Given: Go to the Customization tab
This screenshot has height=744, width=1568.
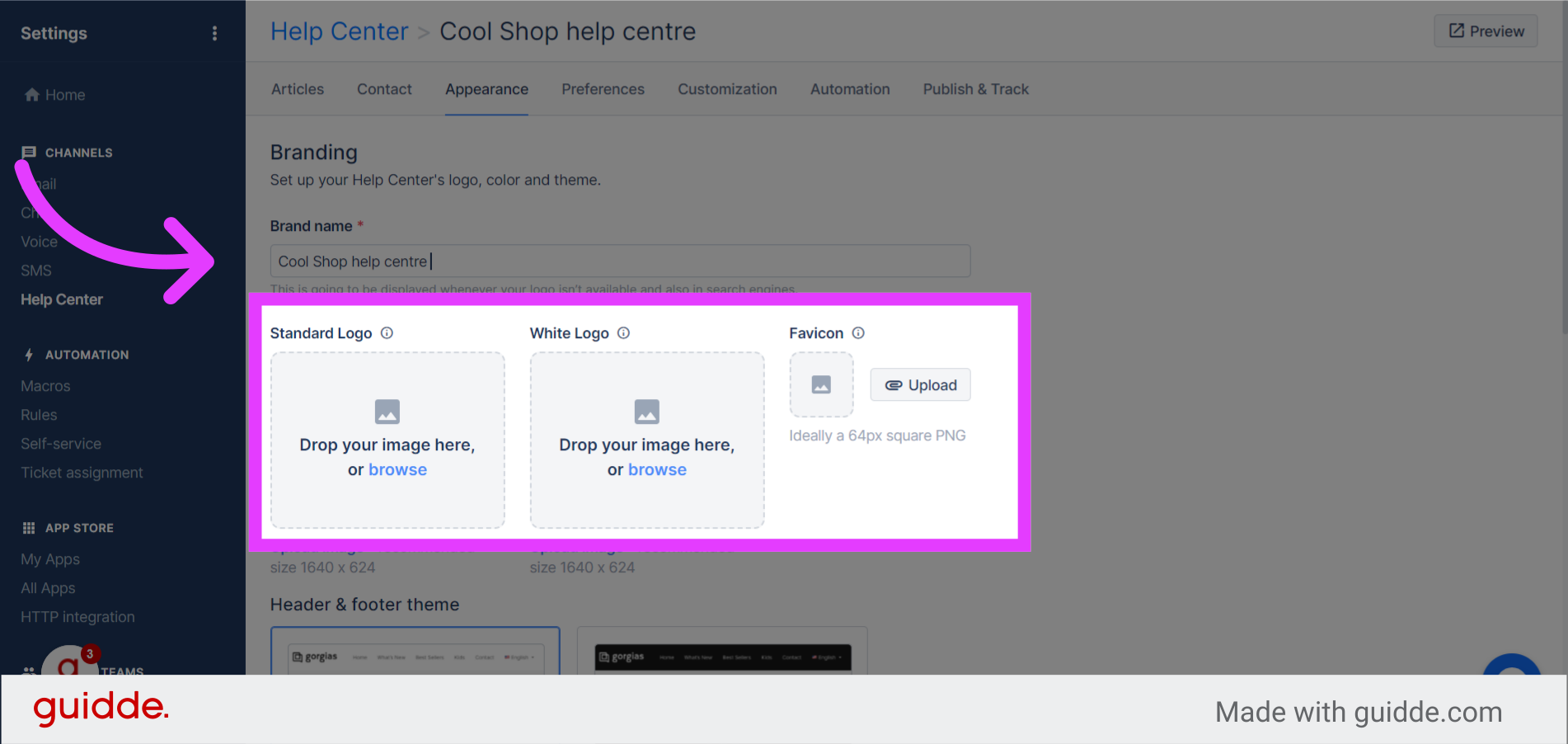Looking at the screenshot, I should 727,89.
